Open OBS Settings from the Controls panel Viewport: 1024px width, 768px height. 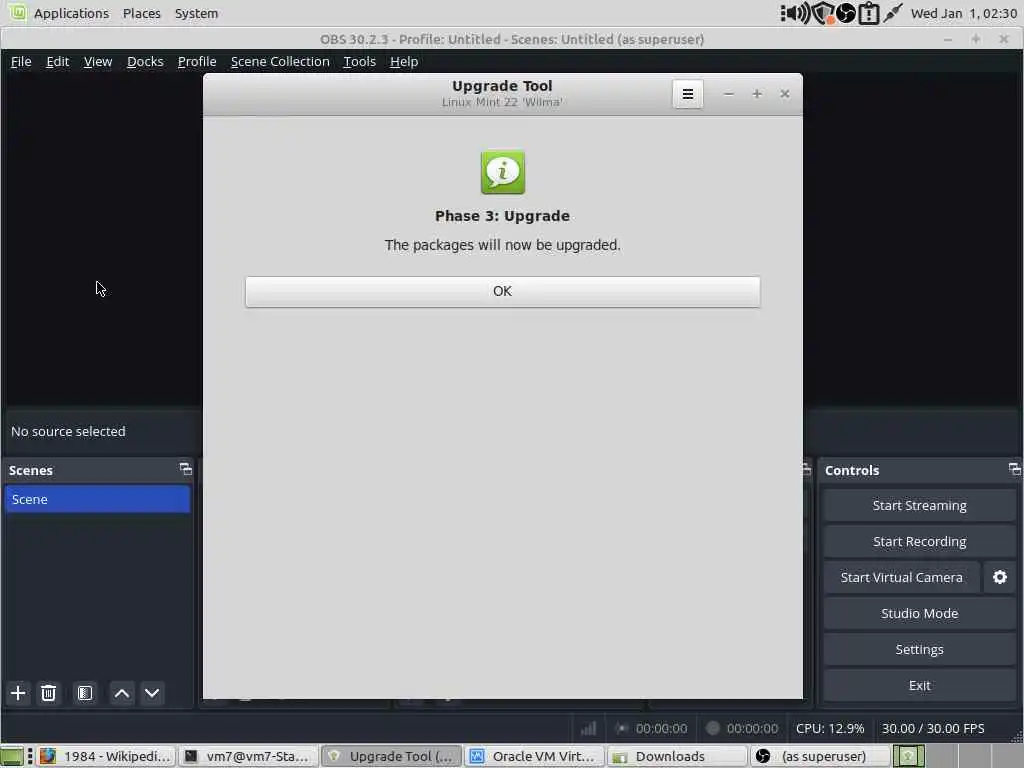coord(920,649)
